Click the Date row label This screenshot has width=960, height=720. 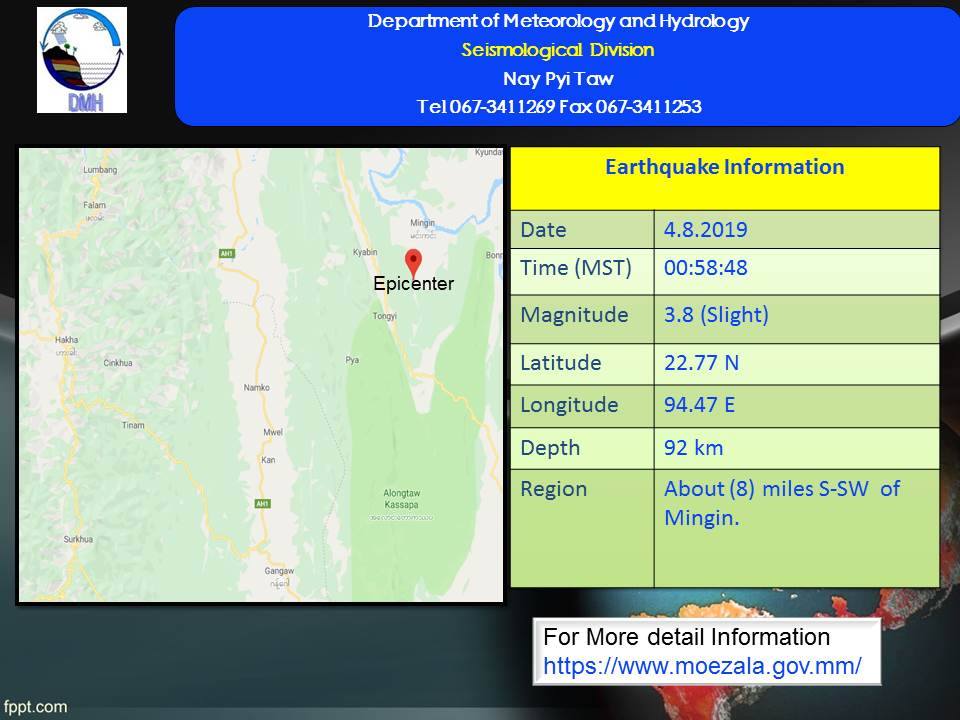pyautogui.click(x=543, y=230)
